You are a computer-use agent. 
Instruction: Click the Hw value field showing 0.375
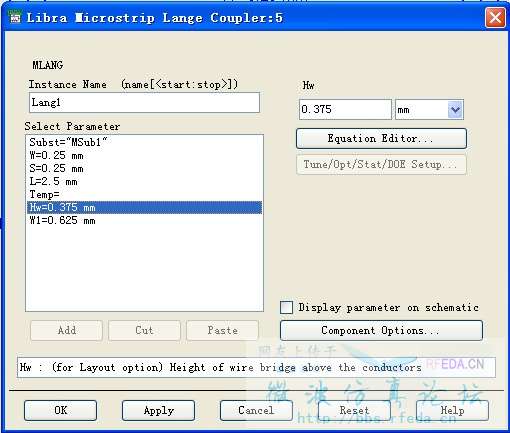[x=345, y=109]
